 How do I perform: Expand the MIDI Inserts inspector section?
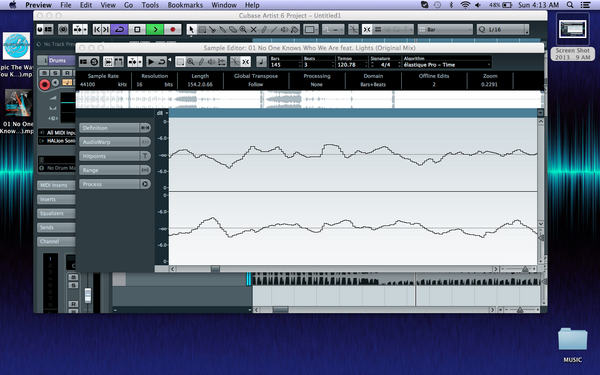click(x=56, y=185)
